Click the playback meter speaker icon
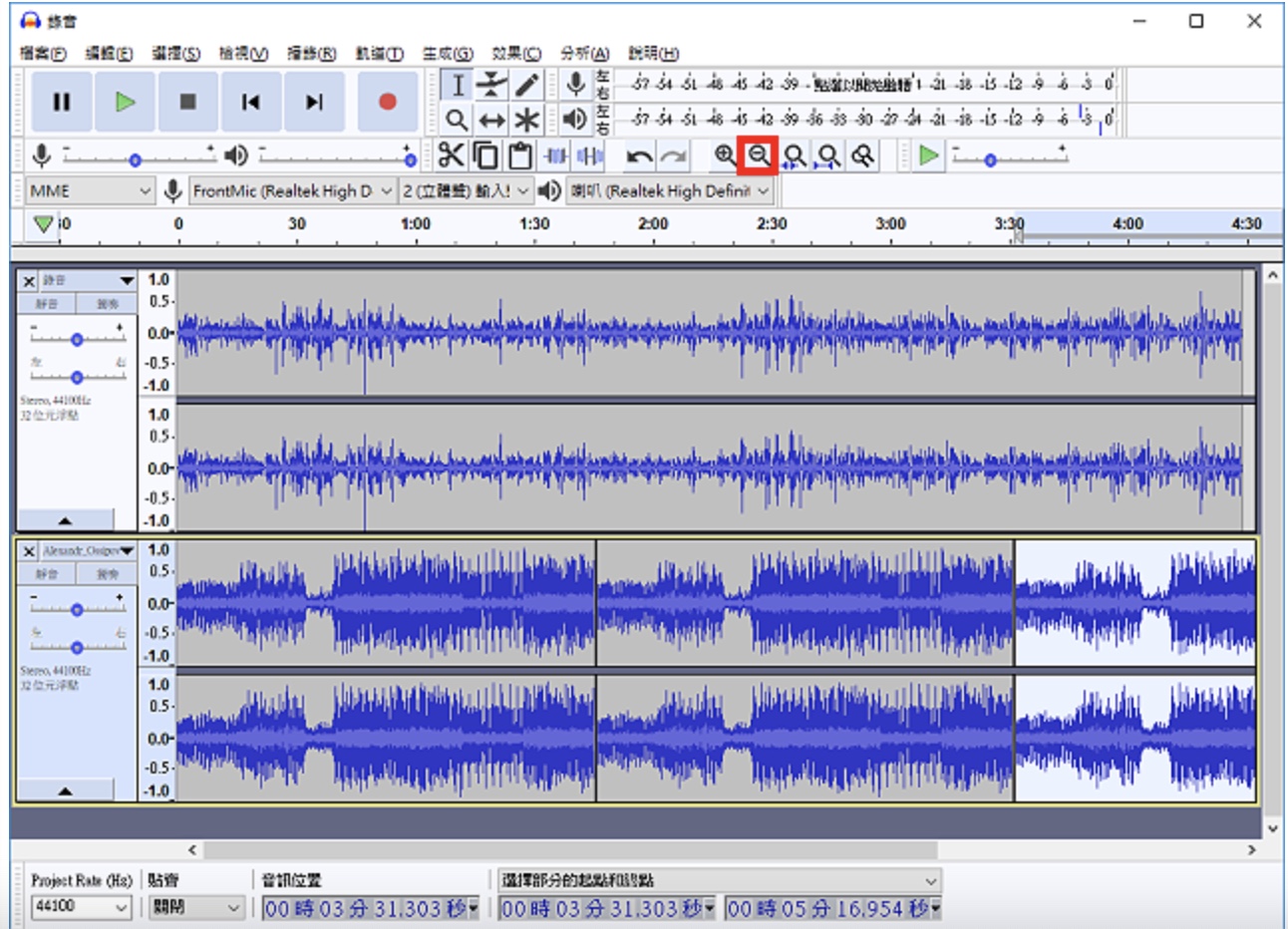Screen dimensions: 1288x929 point(575,120)
